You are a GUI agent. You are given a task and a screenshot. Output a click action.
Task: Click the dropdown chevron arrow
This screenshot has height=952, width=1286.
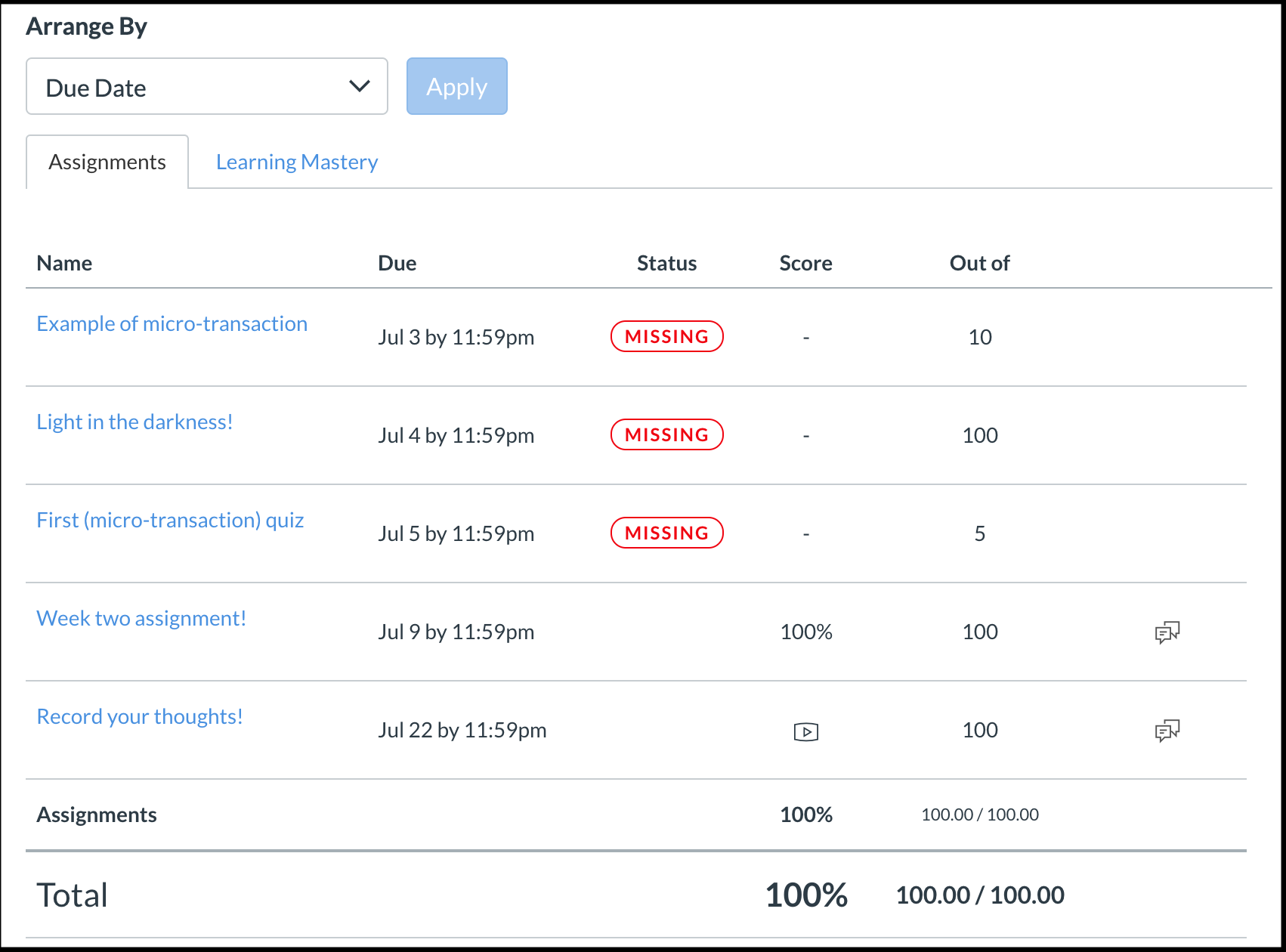(360, 86)
